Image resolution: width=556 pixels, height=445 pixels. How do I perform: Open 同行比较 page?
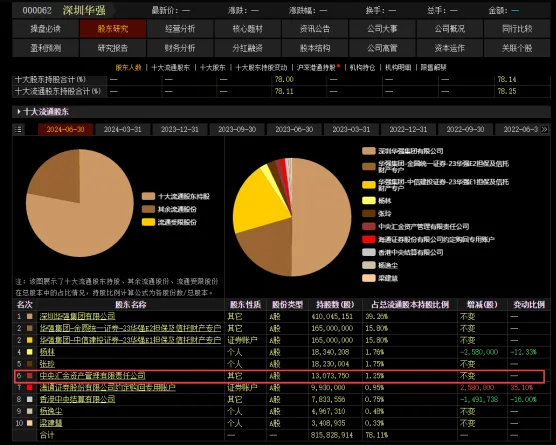coord(517,29)
